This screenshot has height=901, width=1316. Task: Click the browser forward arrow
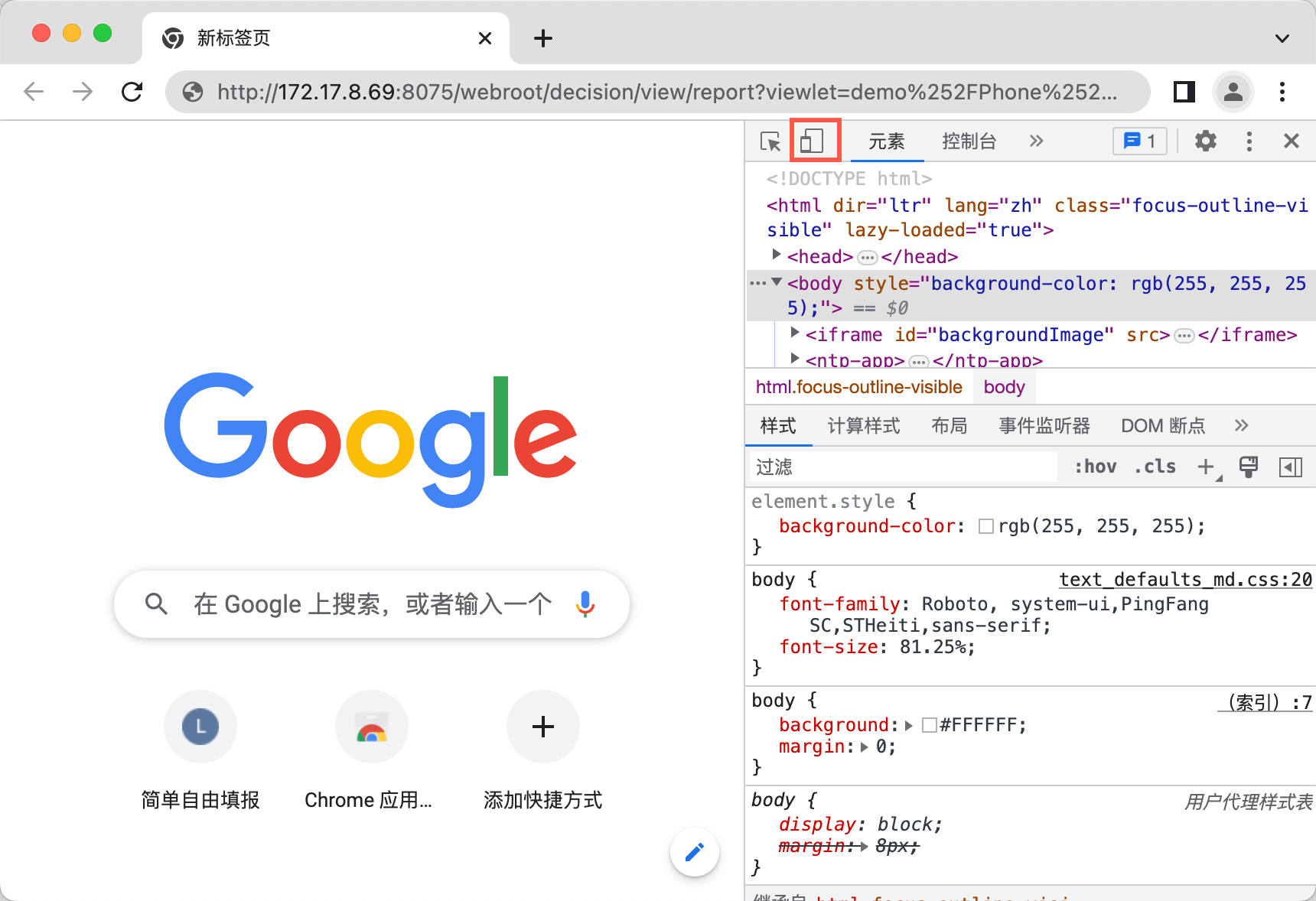pyautogui.click(x=83, y=92)
